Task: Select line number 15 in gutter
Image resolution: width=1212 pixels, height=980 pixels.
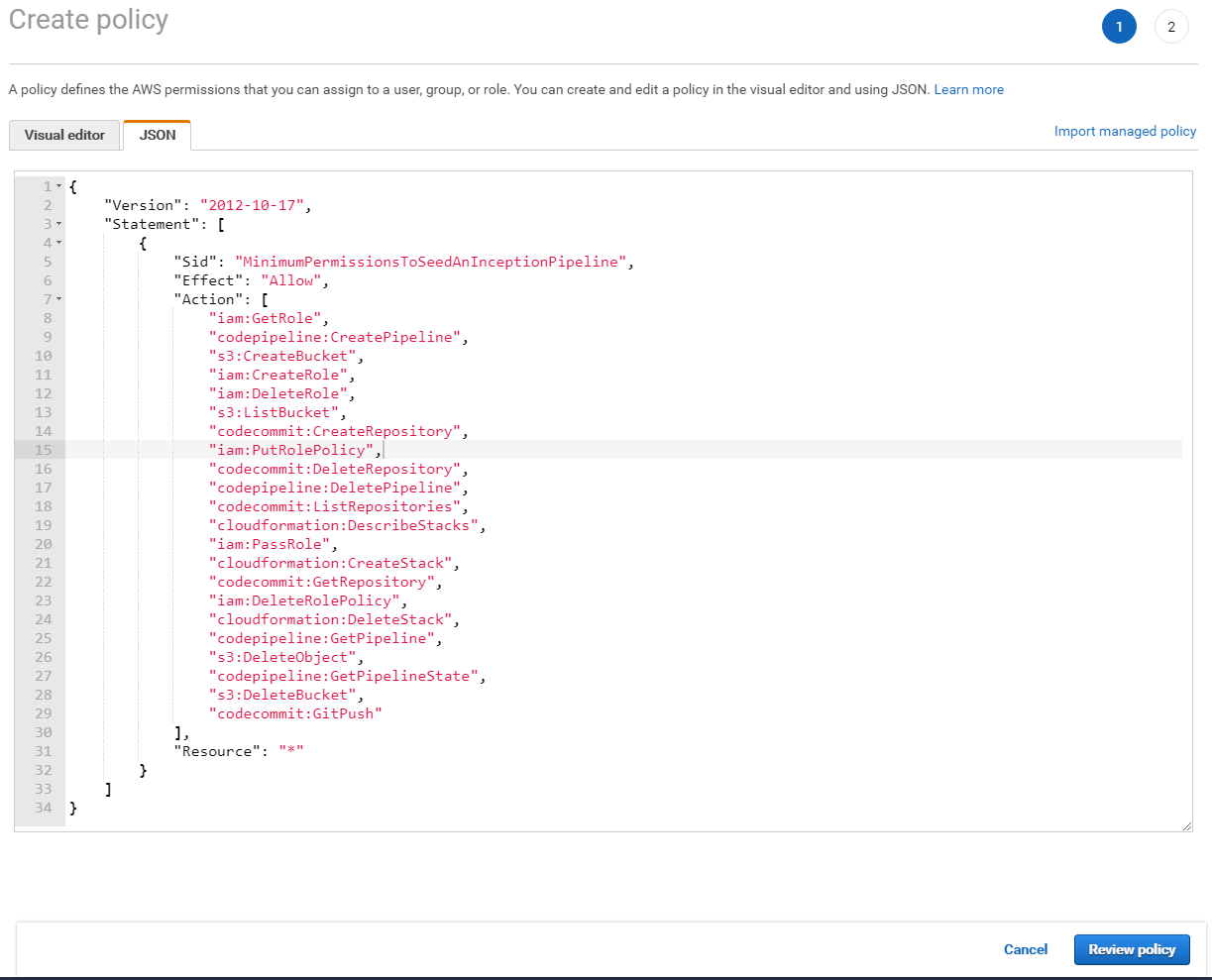Action: [43, 450]
